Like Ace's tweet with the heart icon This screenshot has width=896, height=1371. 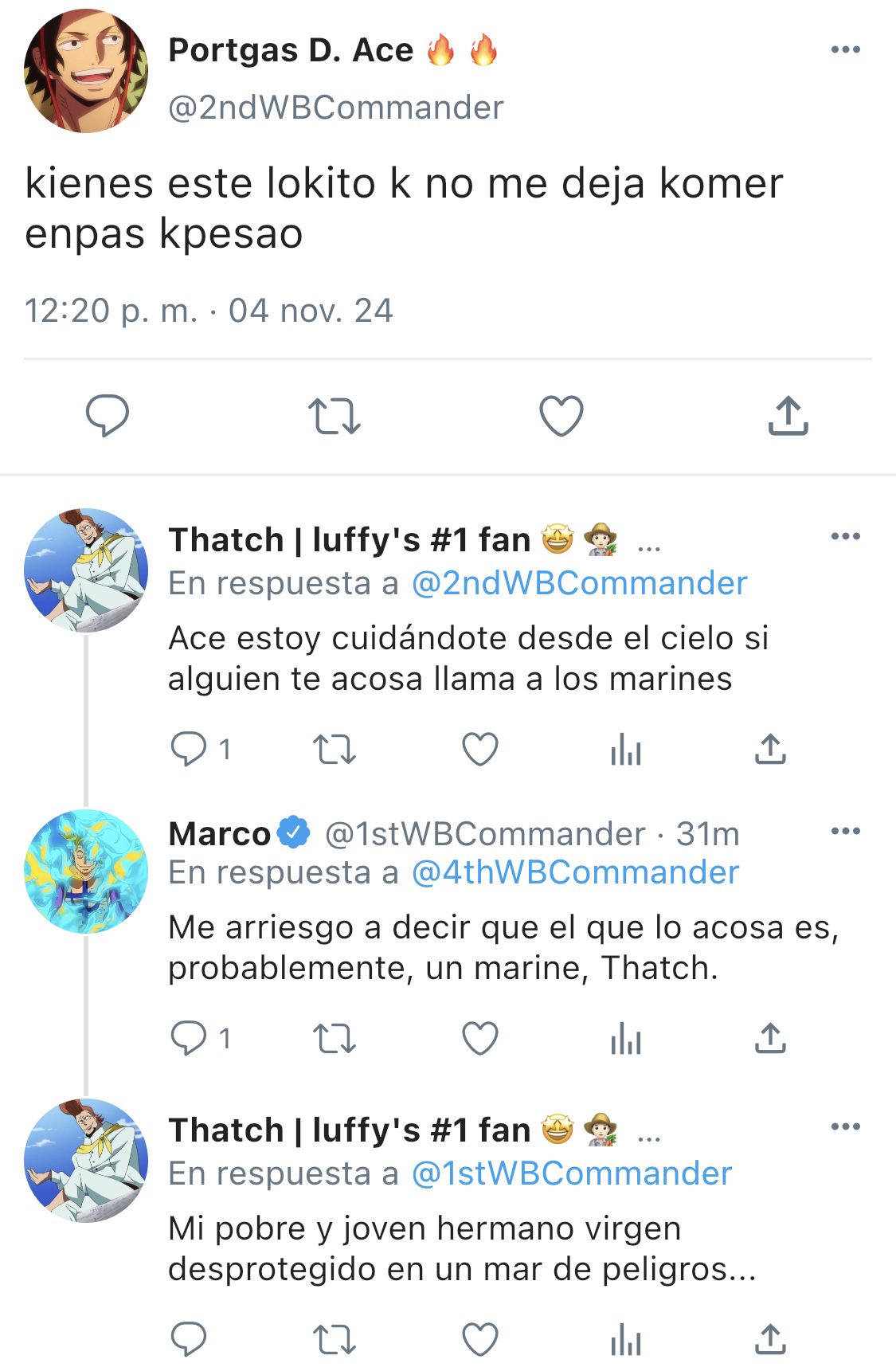point(561,416)
